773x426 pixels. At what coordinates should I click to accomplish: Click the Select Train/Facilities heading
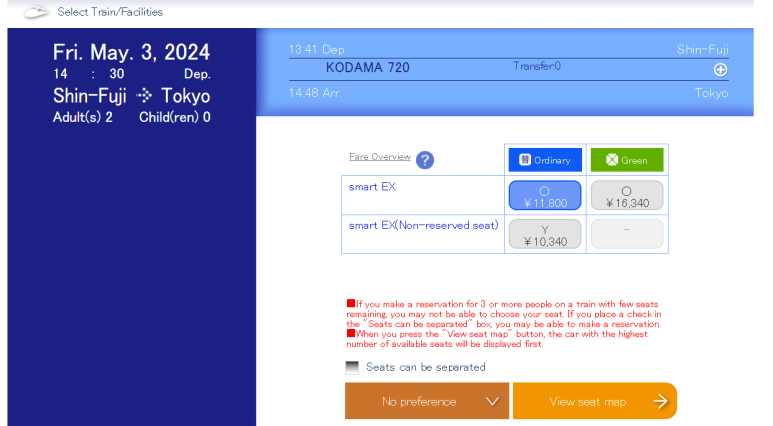[x=110, y=12]
